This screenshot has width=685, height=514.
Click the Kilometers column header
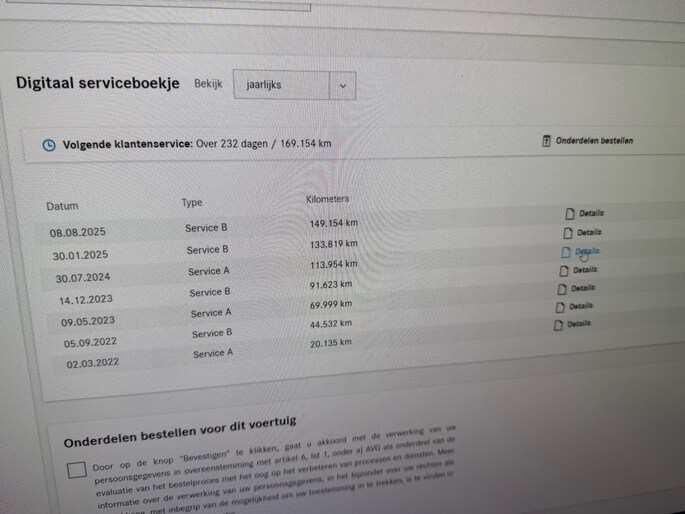tap(327, 200)
